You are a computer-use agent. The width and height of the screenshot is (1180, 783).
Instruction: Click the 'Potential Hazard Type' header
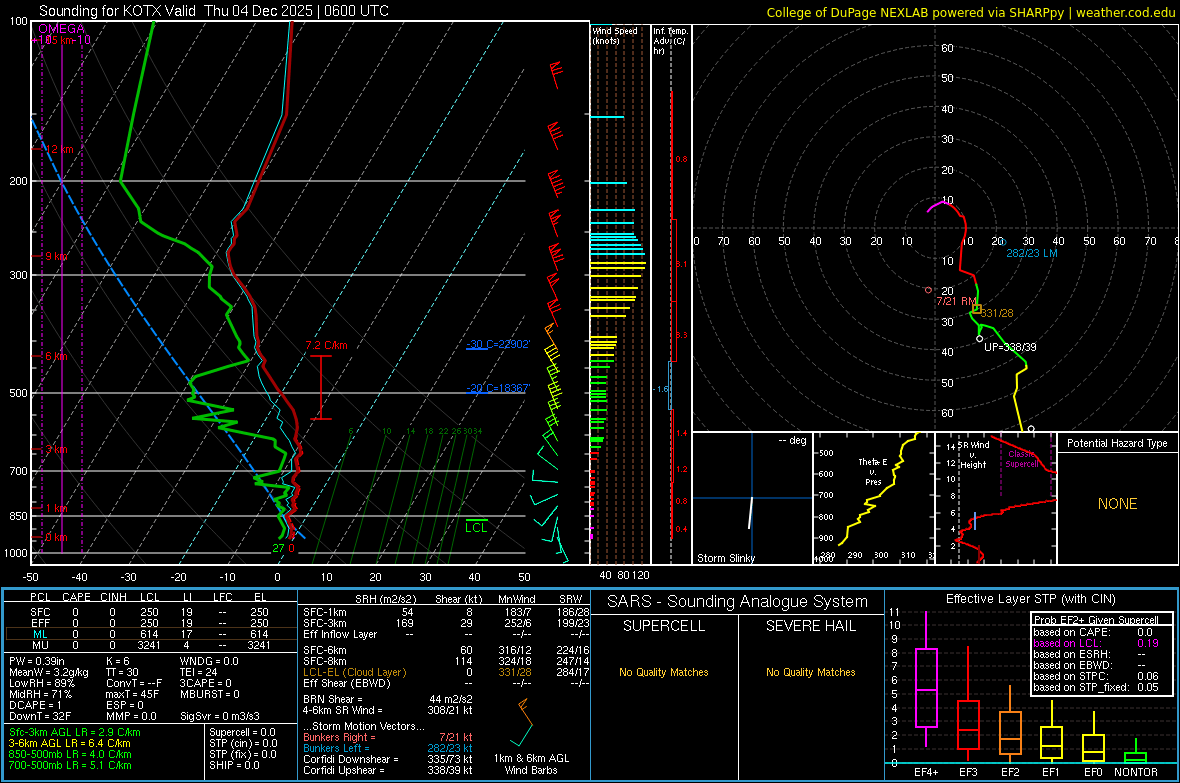1117,443
